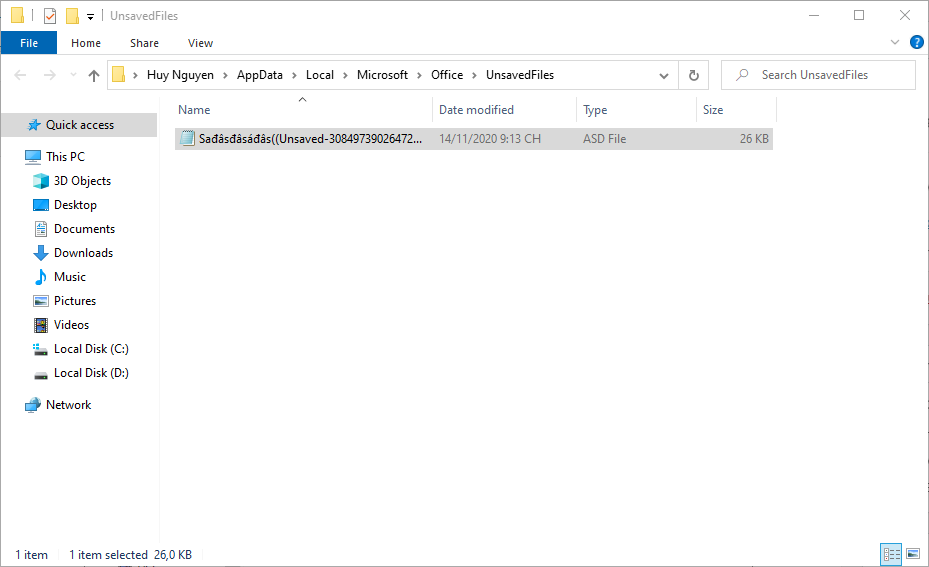This screenshot has height=567, width=929.
Task: Click the ASD file's notepad icon
Action: click(187, 139)
